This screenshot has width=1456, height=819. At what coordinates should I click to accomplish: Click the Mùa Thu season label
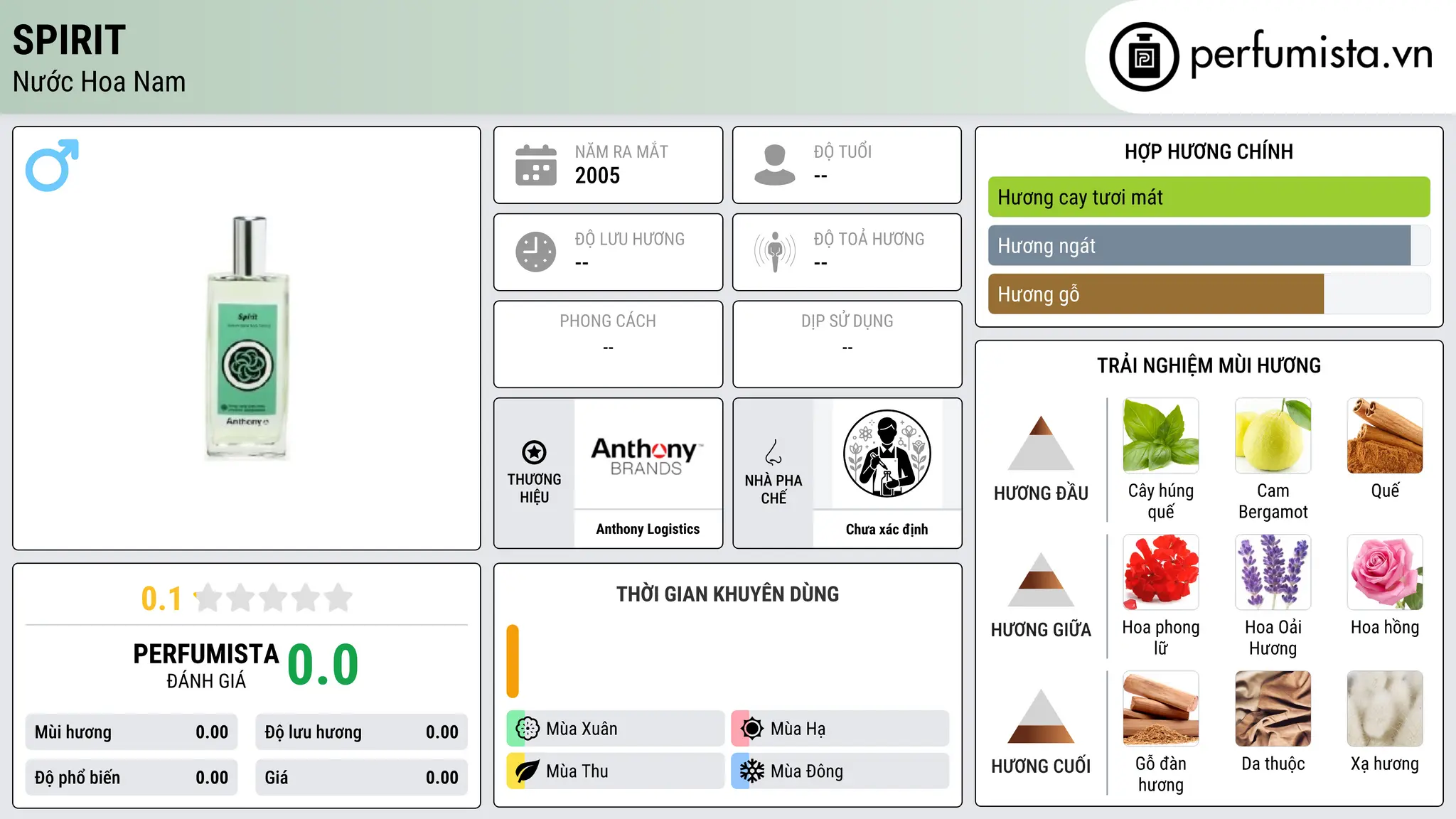pyautogui.click(x=577, y=771)
